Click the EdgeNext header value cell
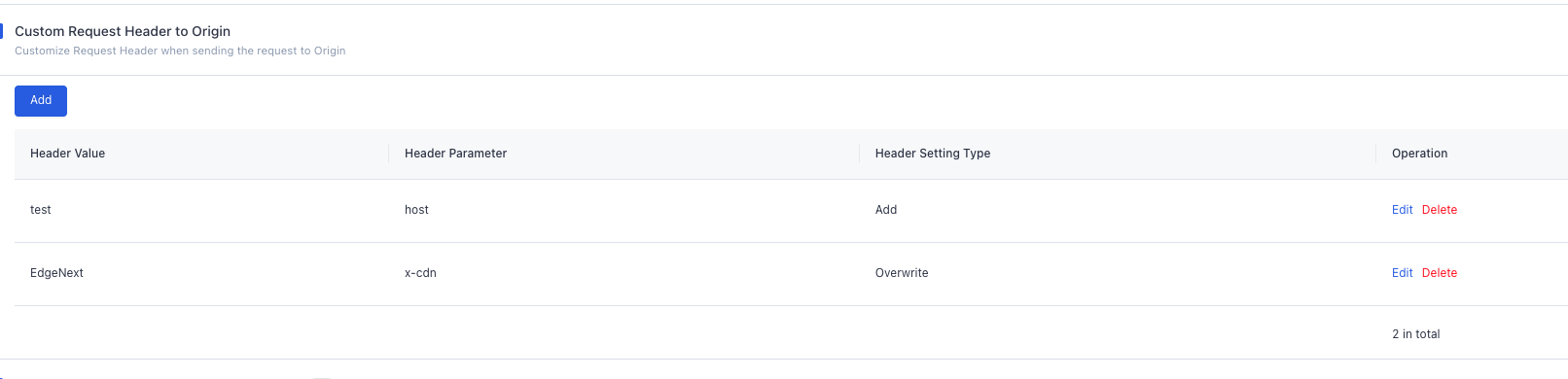 [x=201, y=274]
